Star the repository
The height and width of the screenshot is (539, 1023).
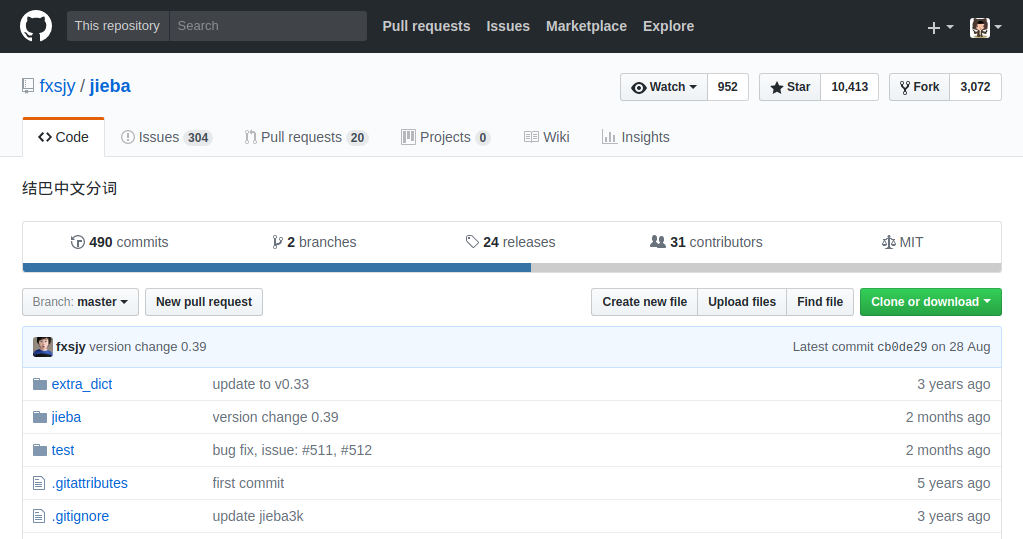click(790, 87)
